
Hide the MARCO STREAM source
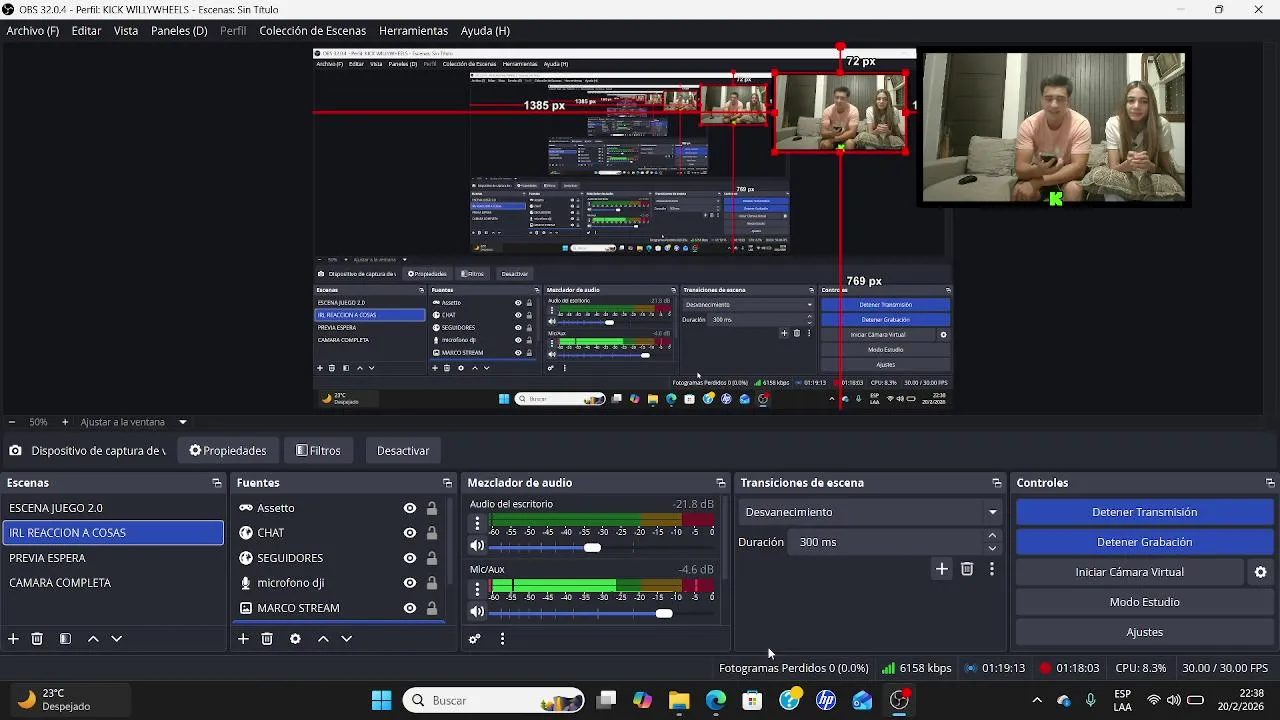pos(410,608)
